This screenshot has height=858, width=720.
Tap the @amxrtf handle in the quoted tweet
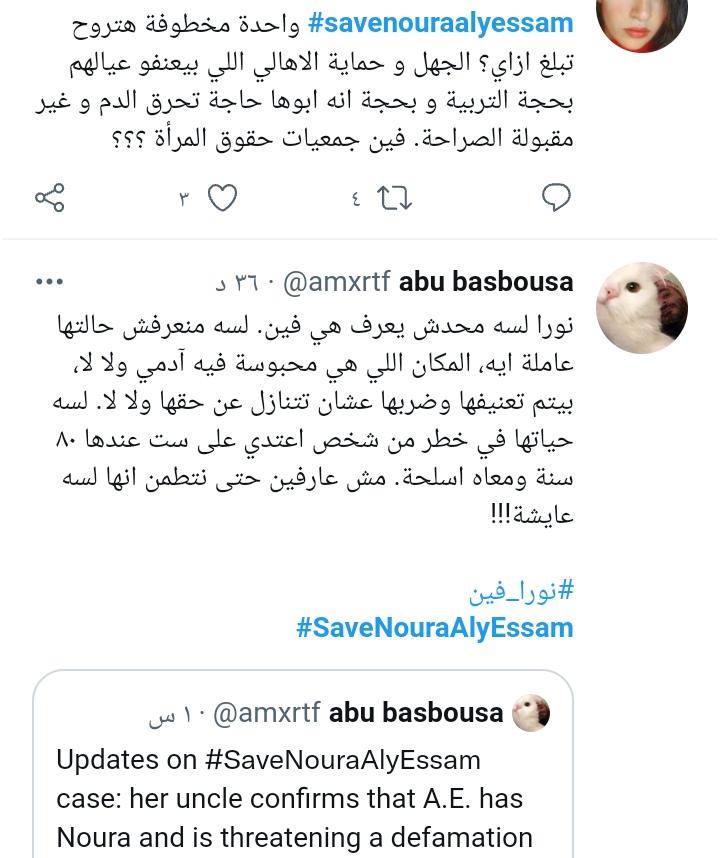tap(266, 714)
